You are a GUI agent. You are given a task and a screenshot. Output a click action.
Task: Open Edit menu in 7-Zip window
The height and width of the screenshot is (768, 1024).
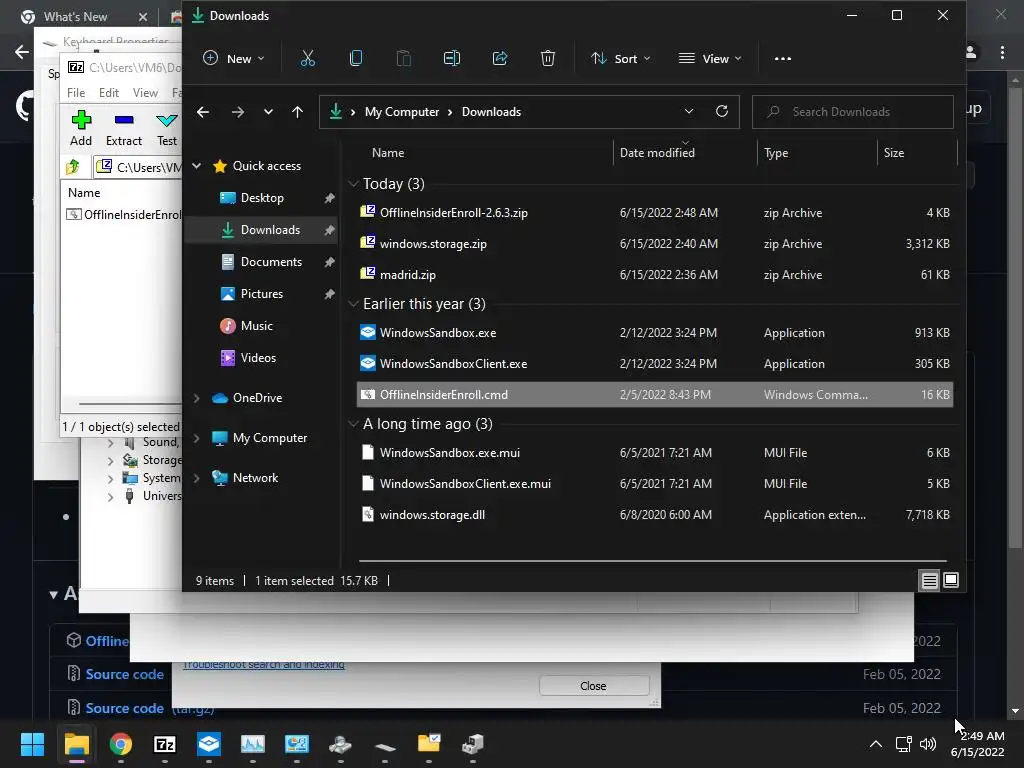click(x=108, y=93)
